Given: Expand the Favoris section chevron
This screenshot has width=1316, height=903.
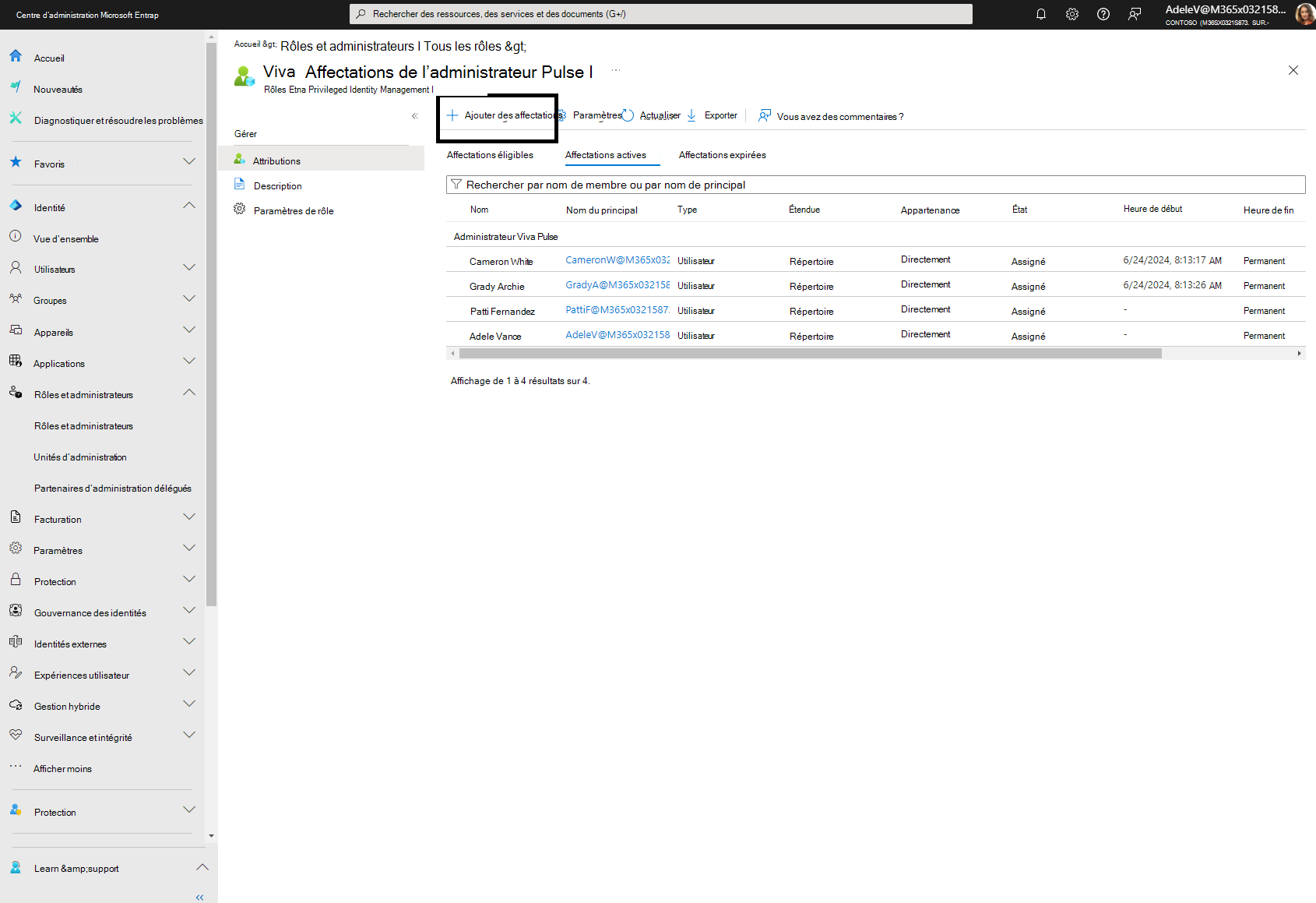Looking at the screenshot, I should pos(189,161).
